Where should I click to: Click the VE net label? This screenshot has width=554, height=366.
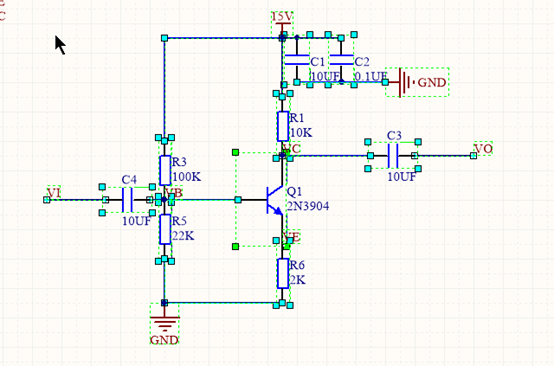pyautogui.click(x=293, y=237)
